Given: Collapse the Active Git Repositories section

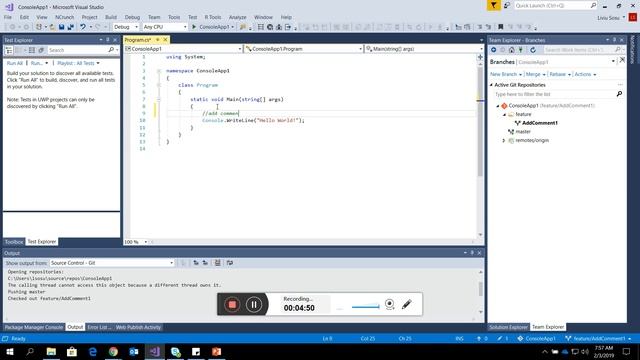Looking at the screenshot, I should click(x=491, y=85).
